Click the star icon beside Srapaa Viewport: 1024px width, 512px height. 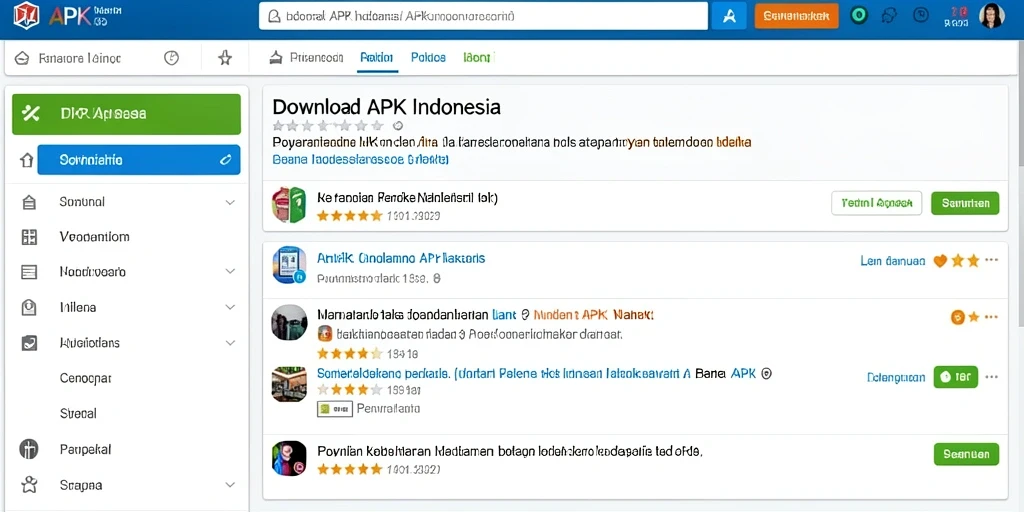tap(29, 485)
